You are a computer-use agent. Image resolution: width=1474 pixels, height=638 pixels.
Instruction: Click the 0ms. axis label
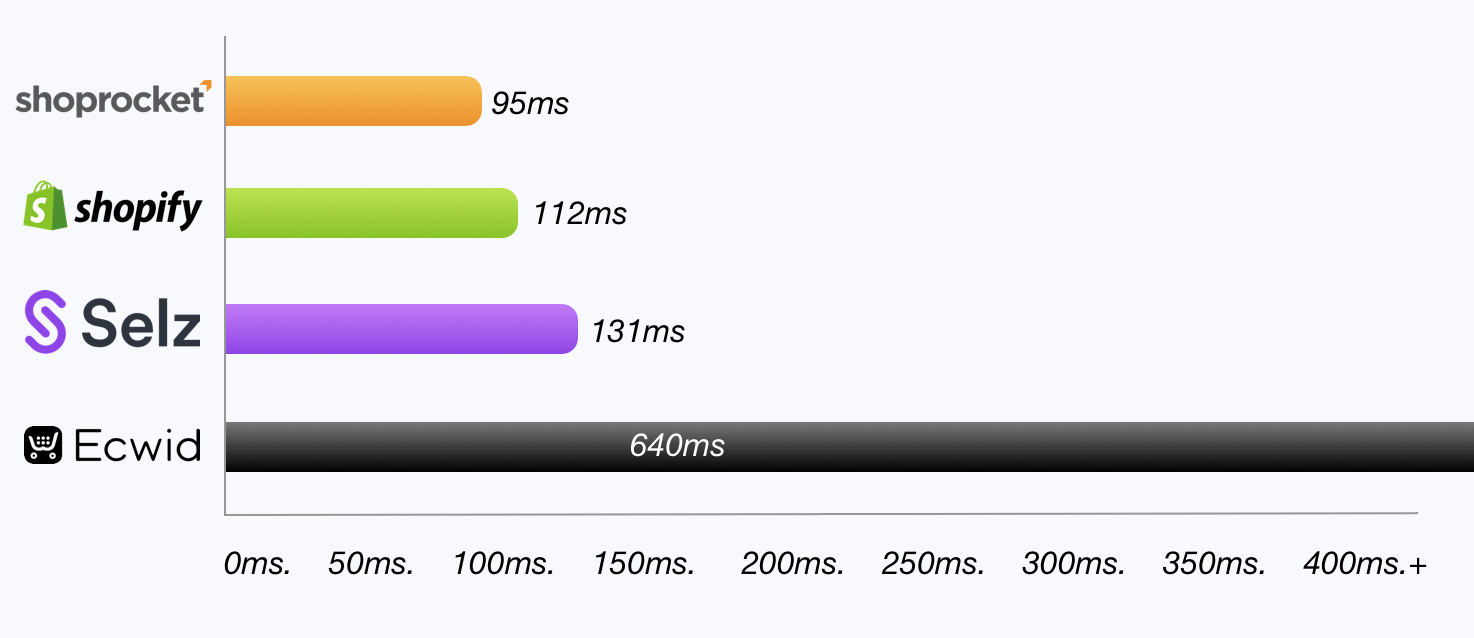[x=257, y=564]
